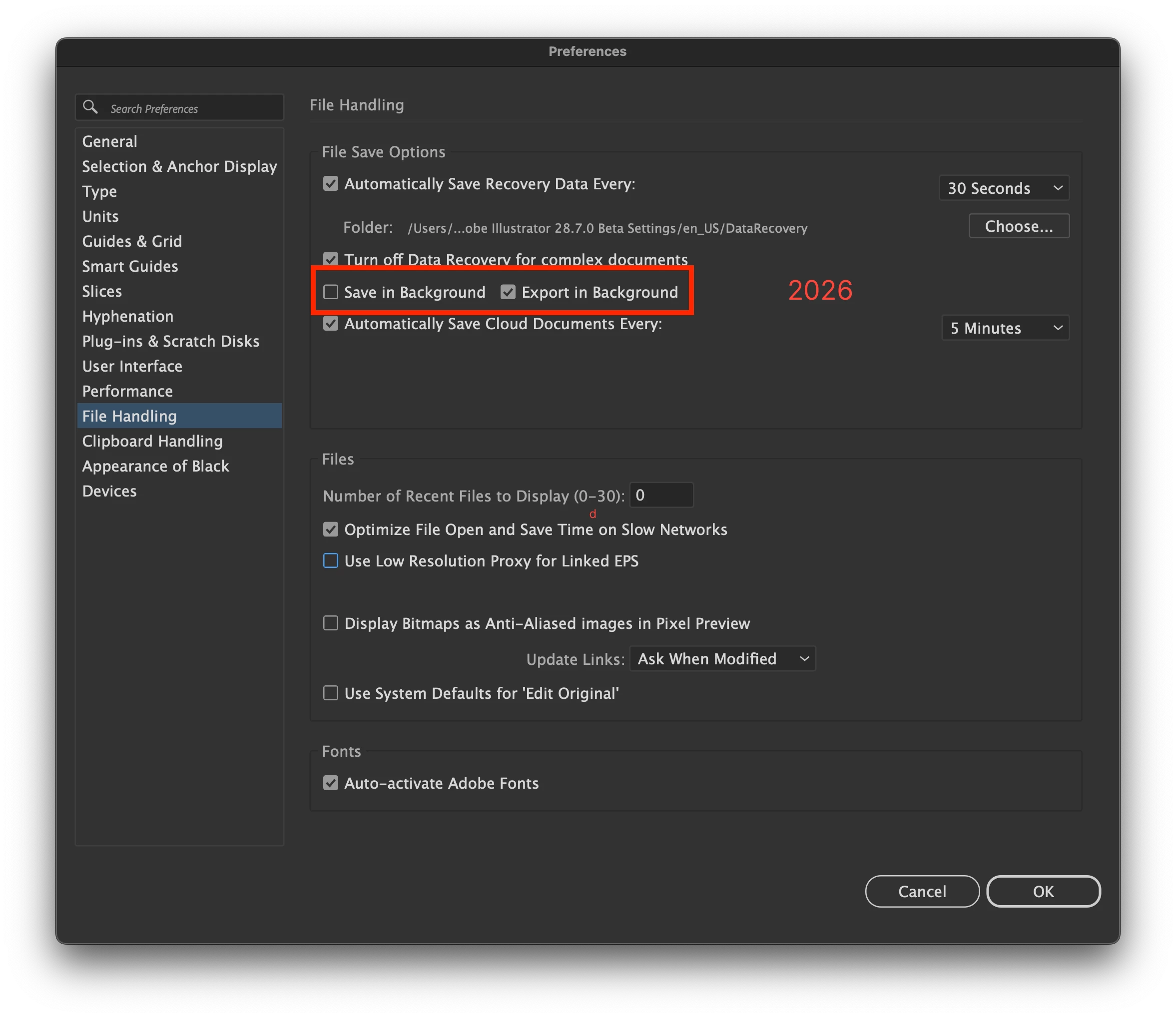
Task: Enable Display Bitmaps as Anti-Aliased images
Action: point(331,623)
